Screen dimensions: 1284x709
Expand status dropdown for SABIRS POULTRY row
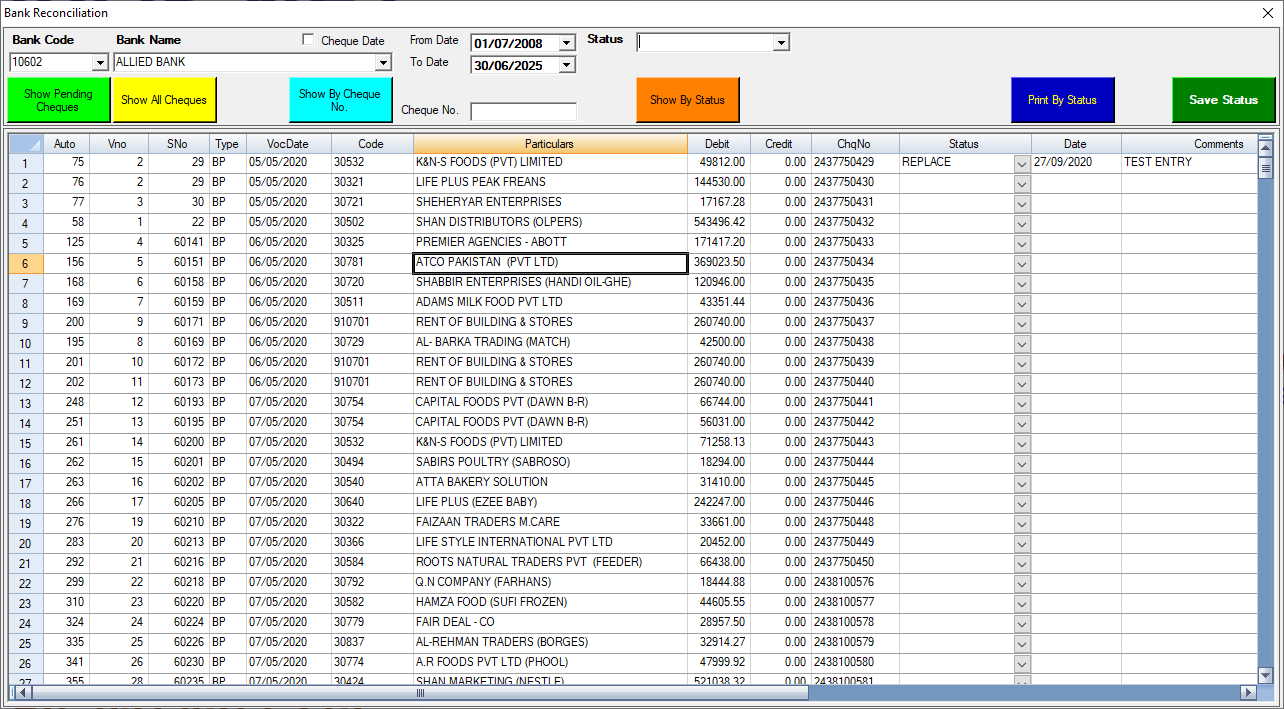[x=1022, y=463]
